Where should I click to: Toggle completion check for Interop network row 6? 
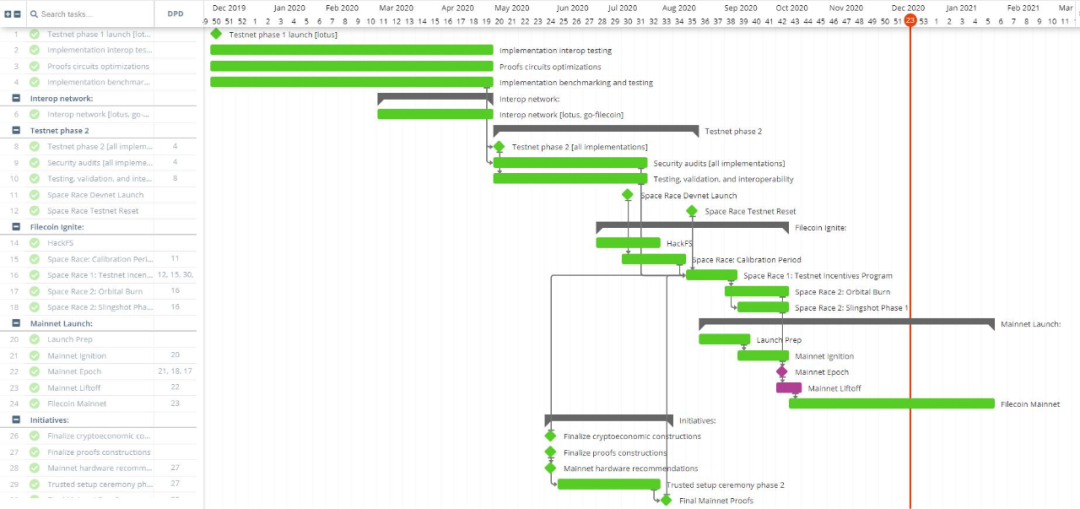point(34,114)
